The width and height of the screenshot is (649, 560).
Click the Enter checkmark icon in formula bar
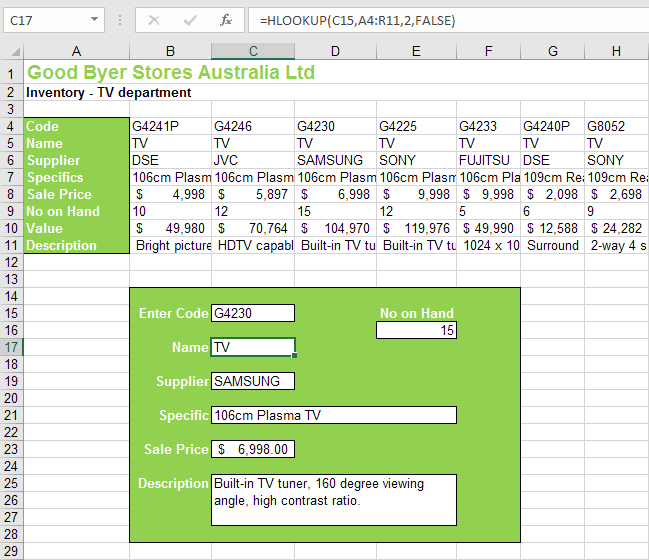(190, 20)
